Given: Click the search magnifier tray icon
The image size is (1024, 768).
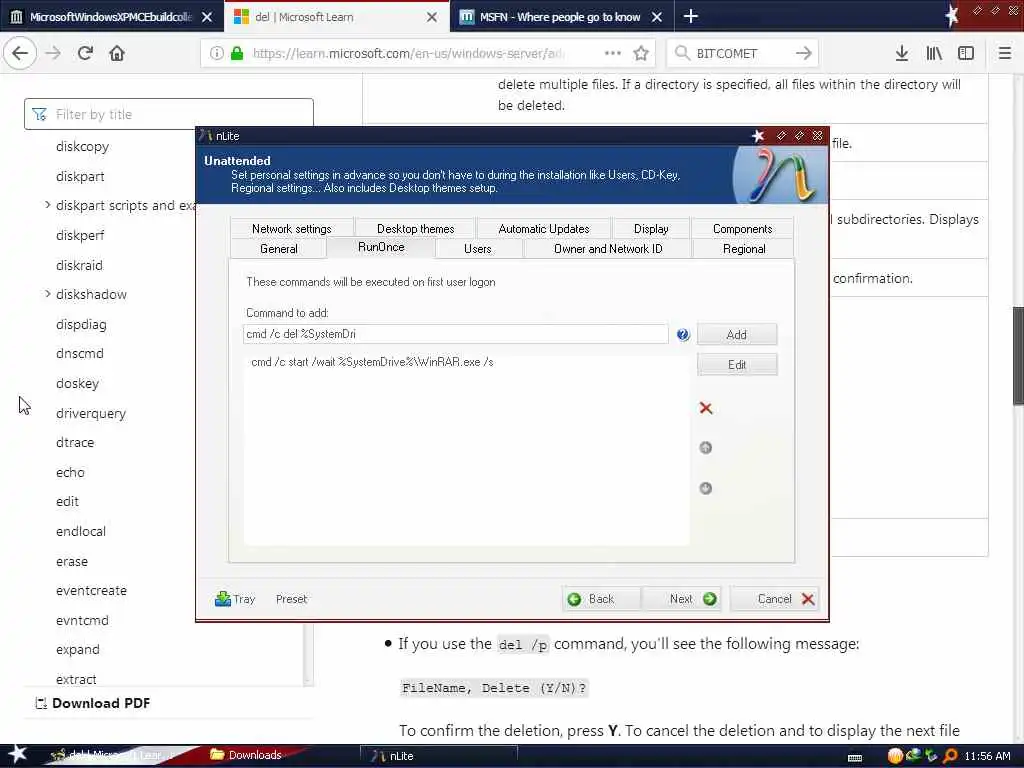Looking at the screenshot, I should click(x=950, y=756).
